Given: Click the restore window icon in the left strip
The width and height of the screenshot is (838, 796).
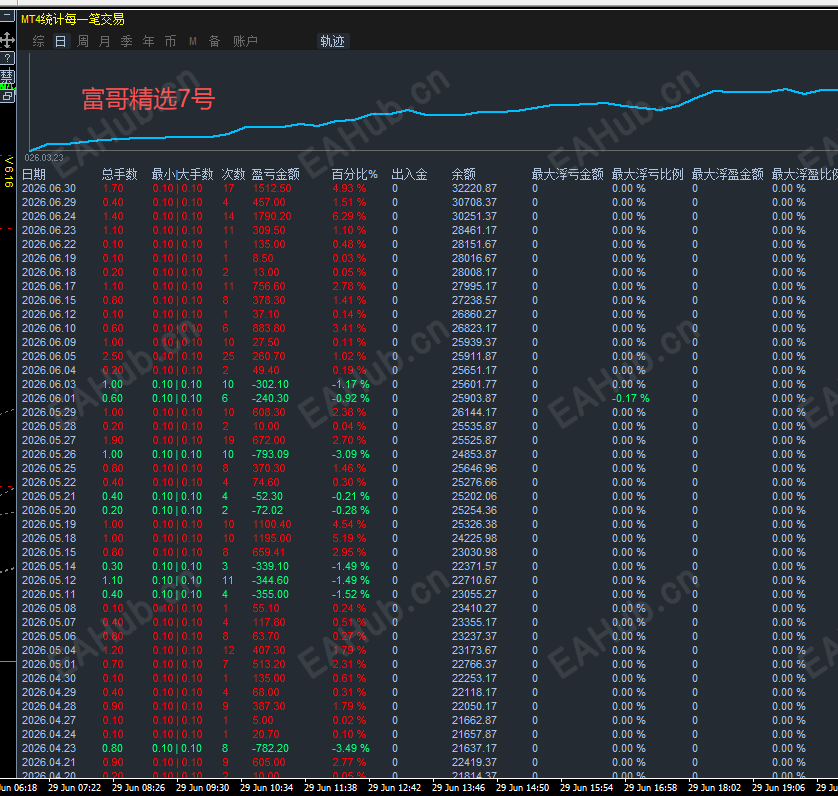Looking at the screenshot, I should 7,96.
